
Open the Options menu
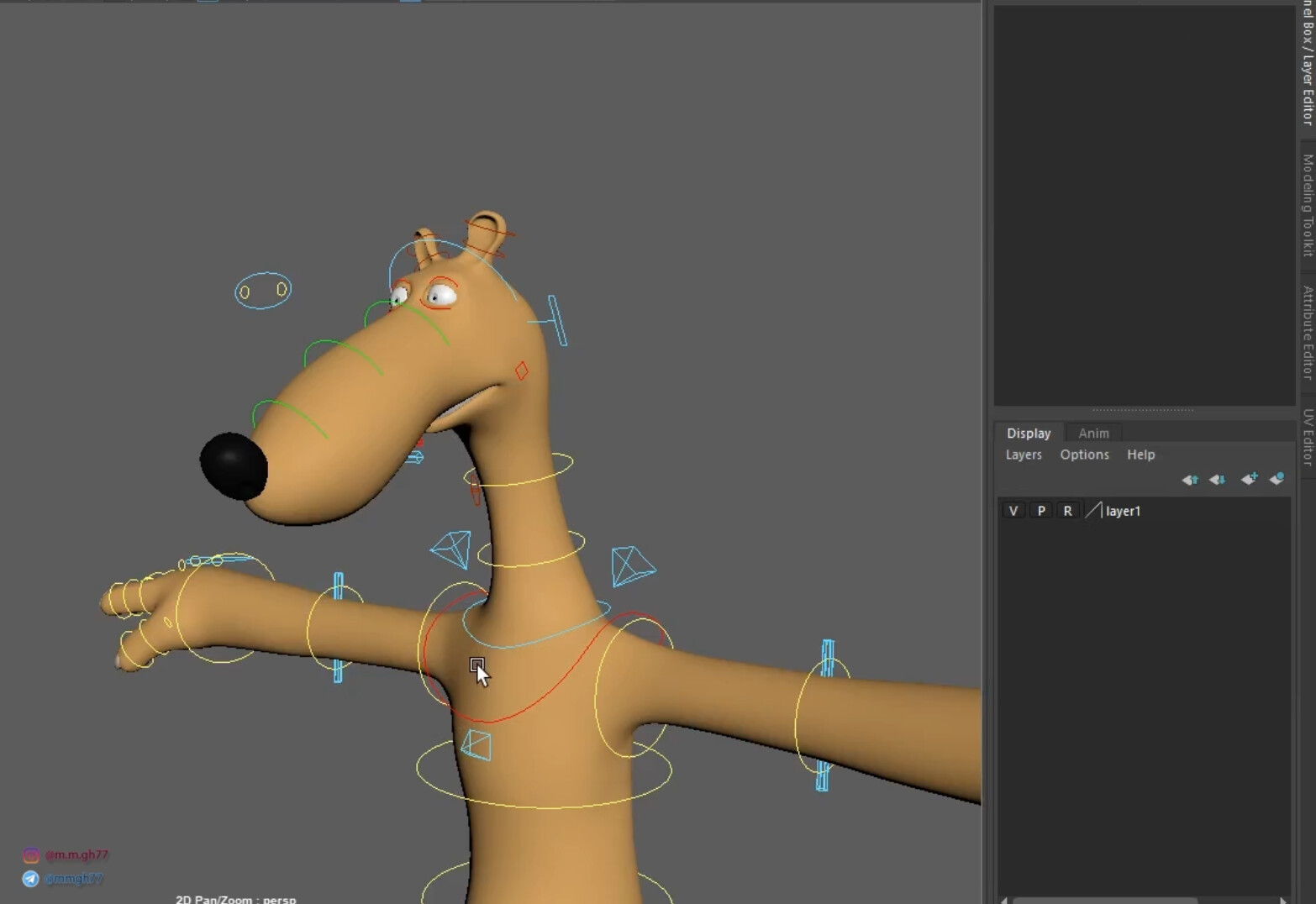pos(1084,455)
